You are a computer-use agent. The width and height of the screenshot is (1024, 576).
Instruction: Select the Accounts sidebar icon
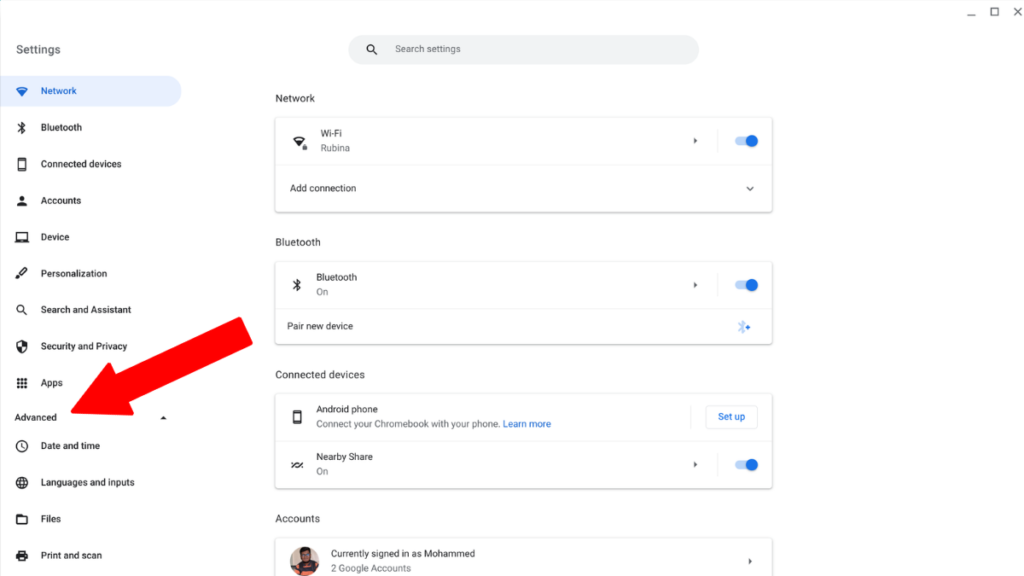tap(22, 200)
